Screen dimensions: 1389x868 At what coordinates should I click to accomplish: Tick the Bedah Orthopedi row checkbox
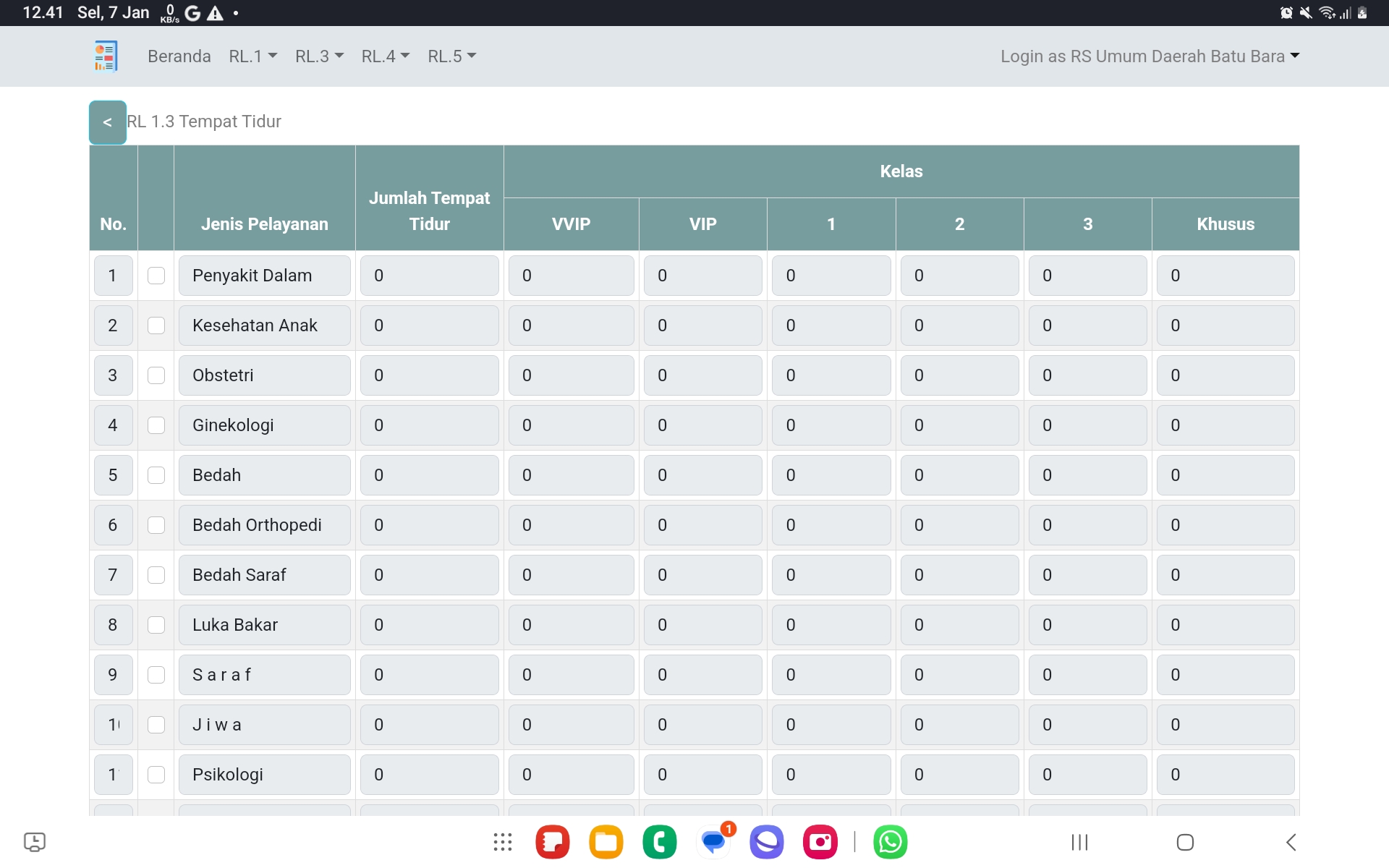click(x=156, y=525)
